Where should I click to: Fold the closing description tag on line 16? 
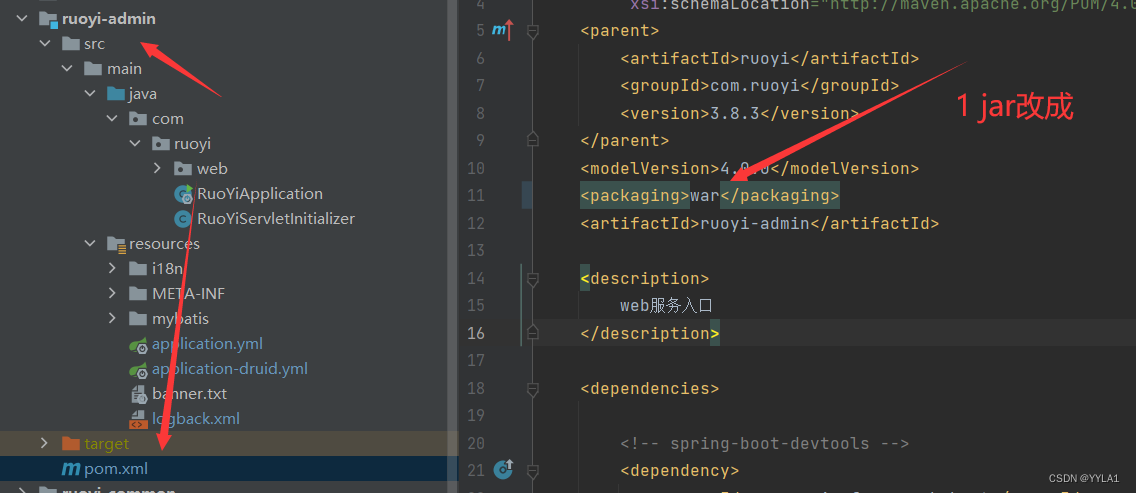coord(532,333)
